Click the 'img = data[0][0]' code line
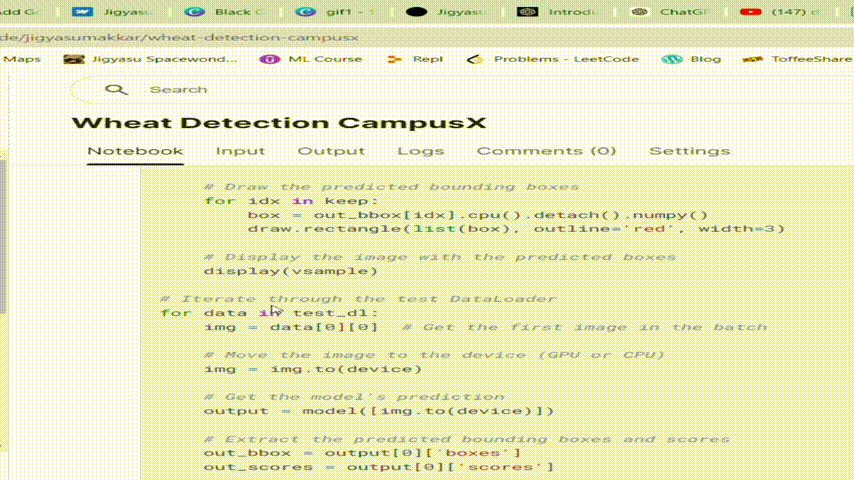This screenshot has width=854, height=480. point(291,327)
